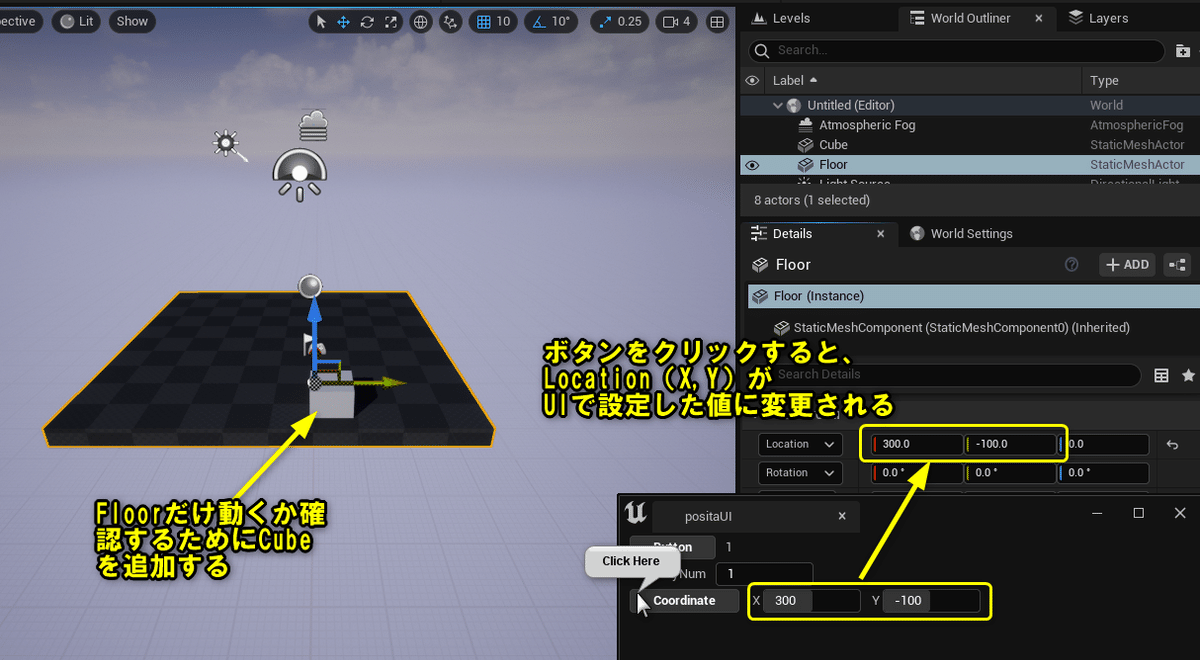The height and width of the screenshot is (660, 1200).
Task: Click the Unreal logo in positaUI window
Action: click(635, 514)
